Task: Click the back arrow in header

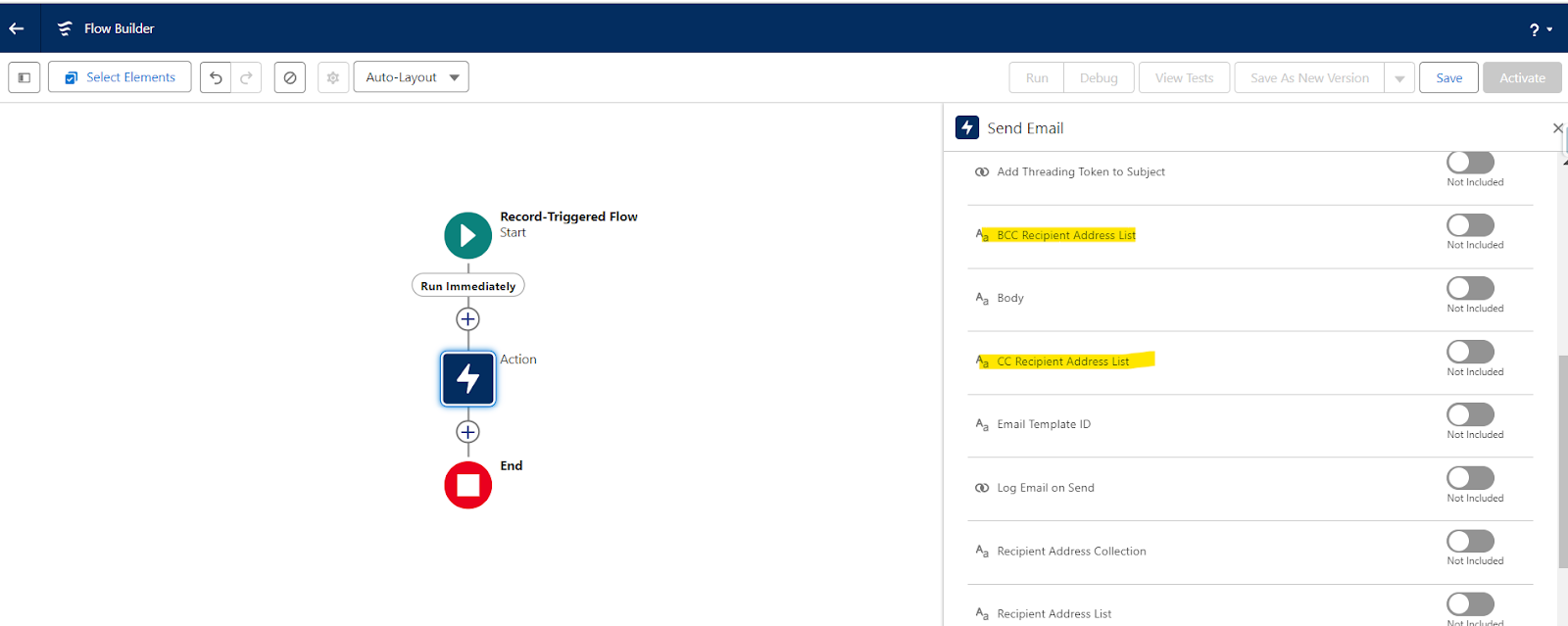Action: click(17, 28)
